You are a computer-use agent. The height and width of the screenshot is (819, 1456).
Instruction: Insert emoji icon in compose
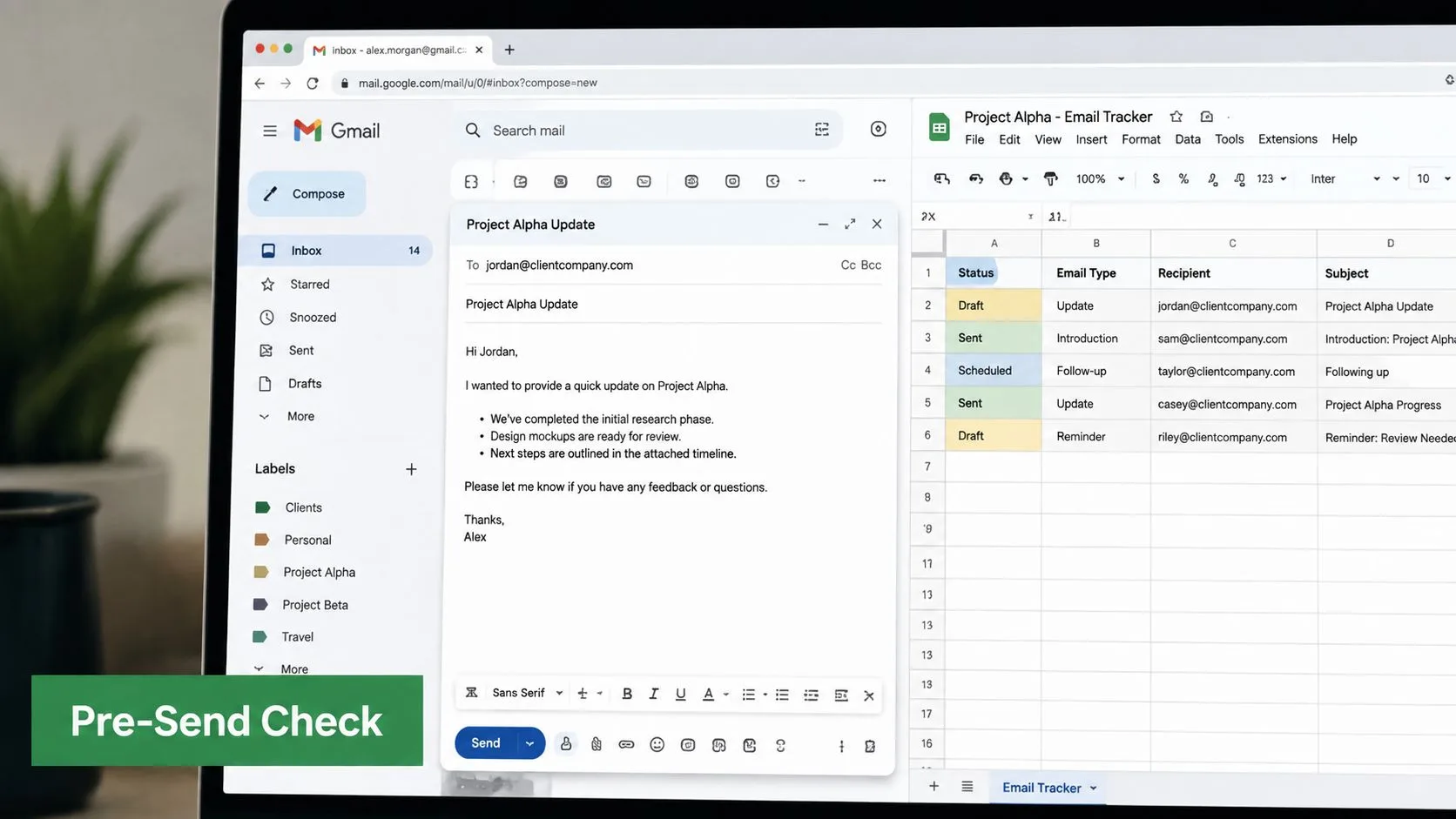657,745
